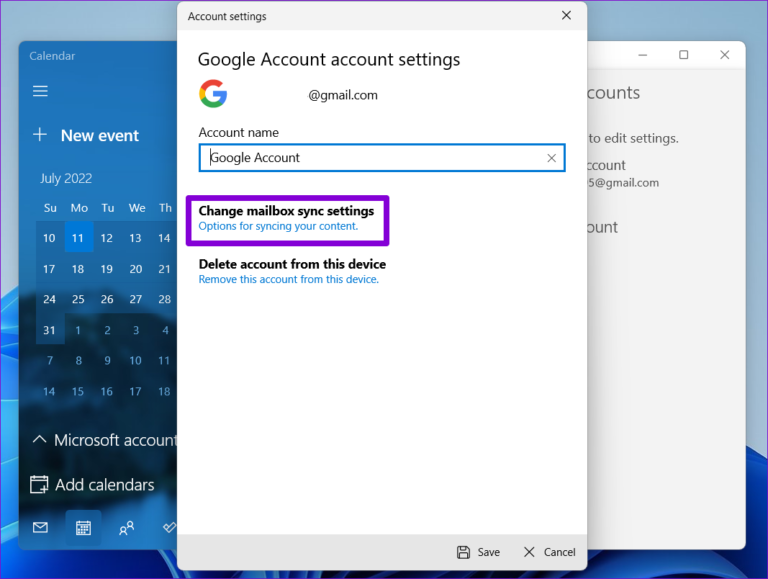Select July 27 in the mini calendar
The width and height of the screenshot is (768, 579).
(x=136, y=299)
